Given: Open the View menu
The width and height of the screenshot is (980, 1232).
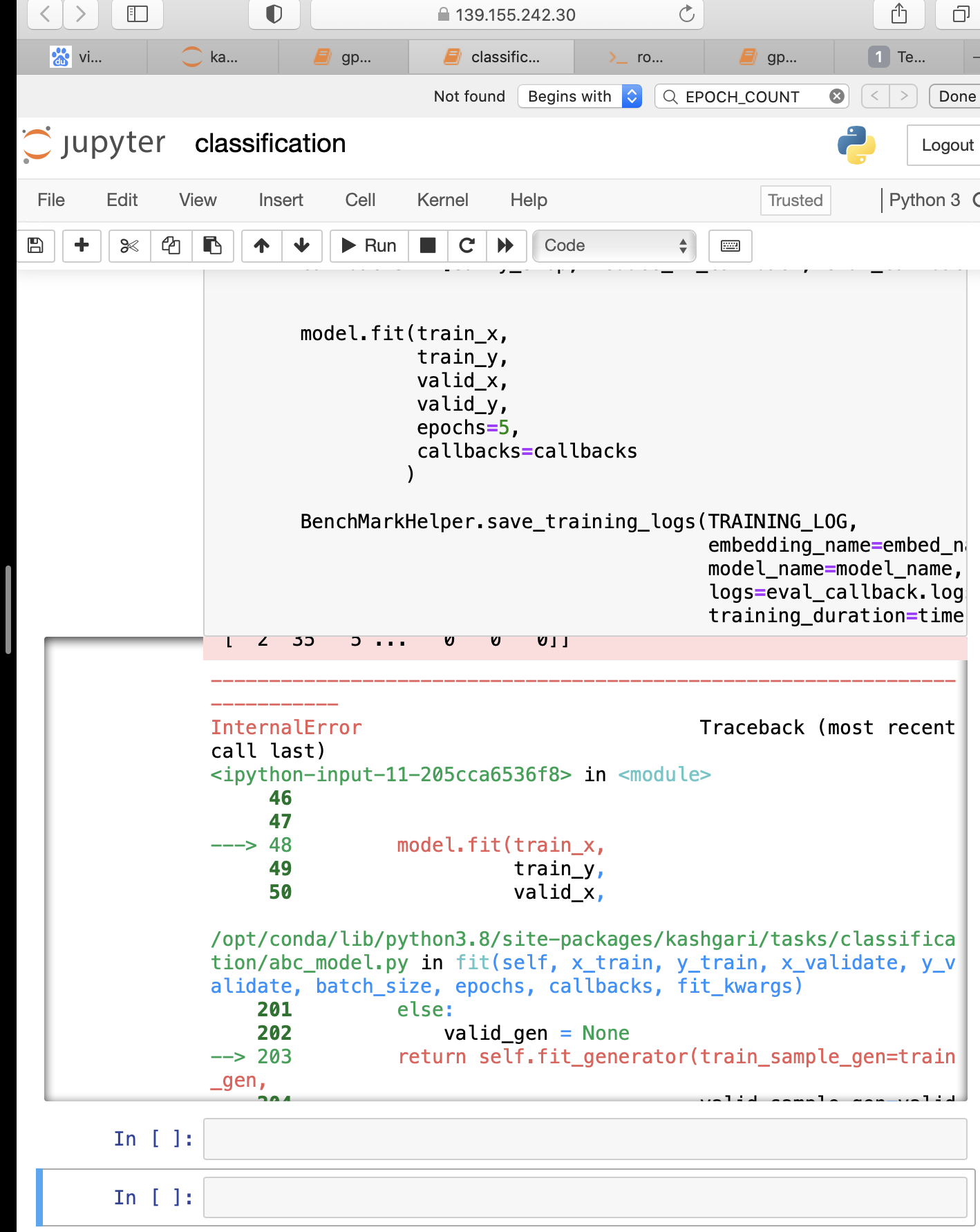Looking at the screenshot, I should pyautogui.click(x=198, y=200).
